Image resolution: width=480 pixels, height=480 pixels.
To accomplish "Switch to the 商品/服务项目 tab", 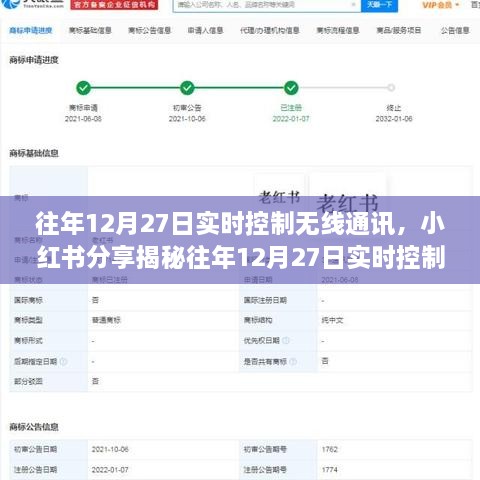I will [x=399, y=31].
